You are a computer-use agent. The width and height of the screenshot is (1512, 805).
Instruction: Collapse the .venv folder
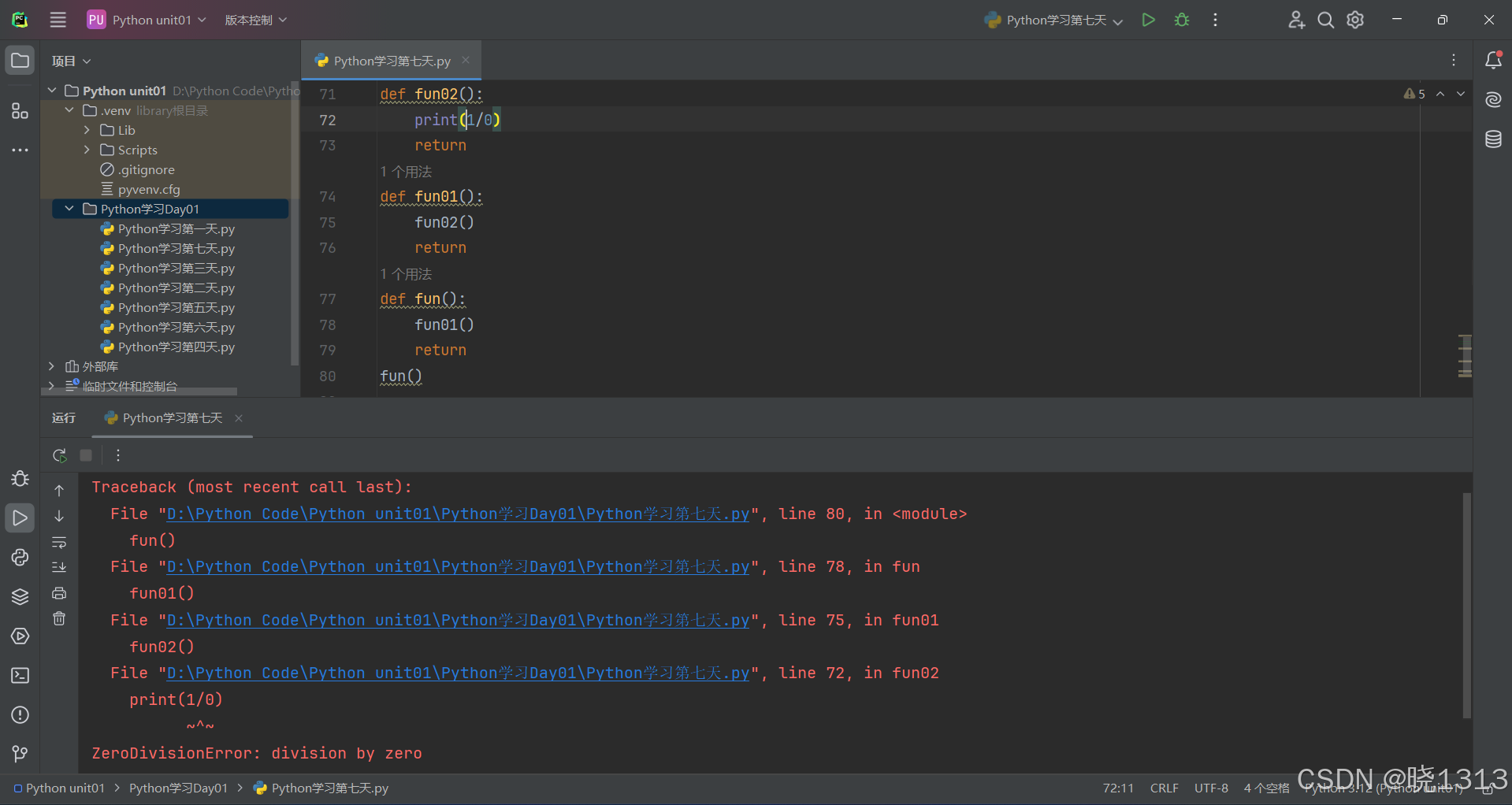pos(69,110)
